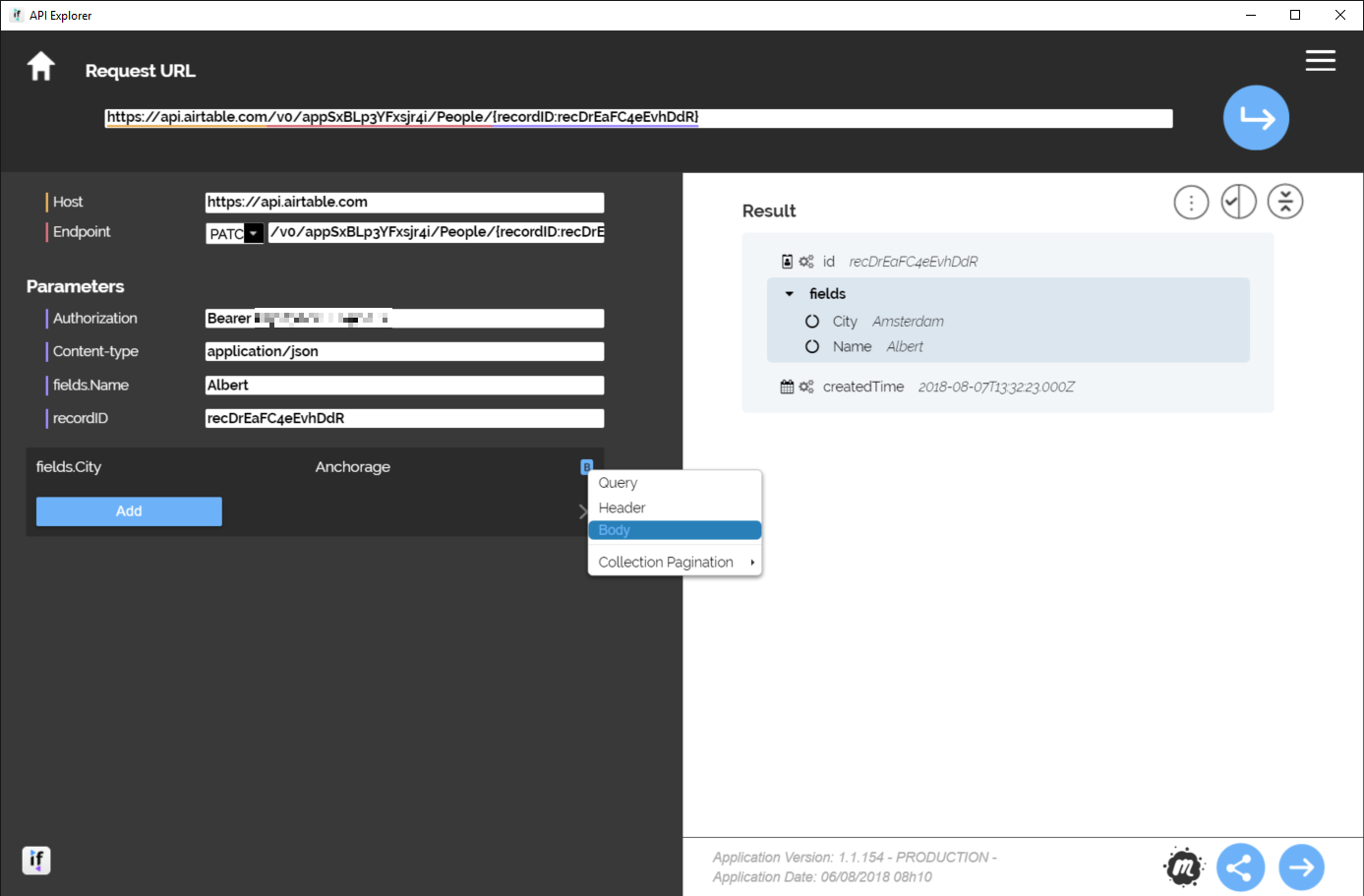Screen dimensions: 1364x896
Task: Select Query from parameter type menu
Action: 675,483
